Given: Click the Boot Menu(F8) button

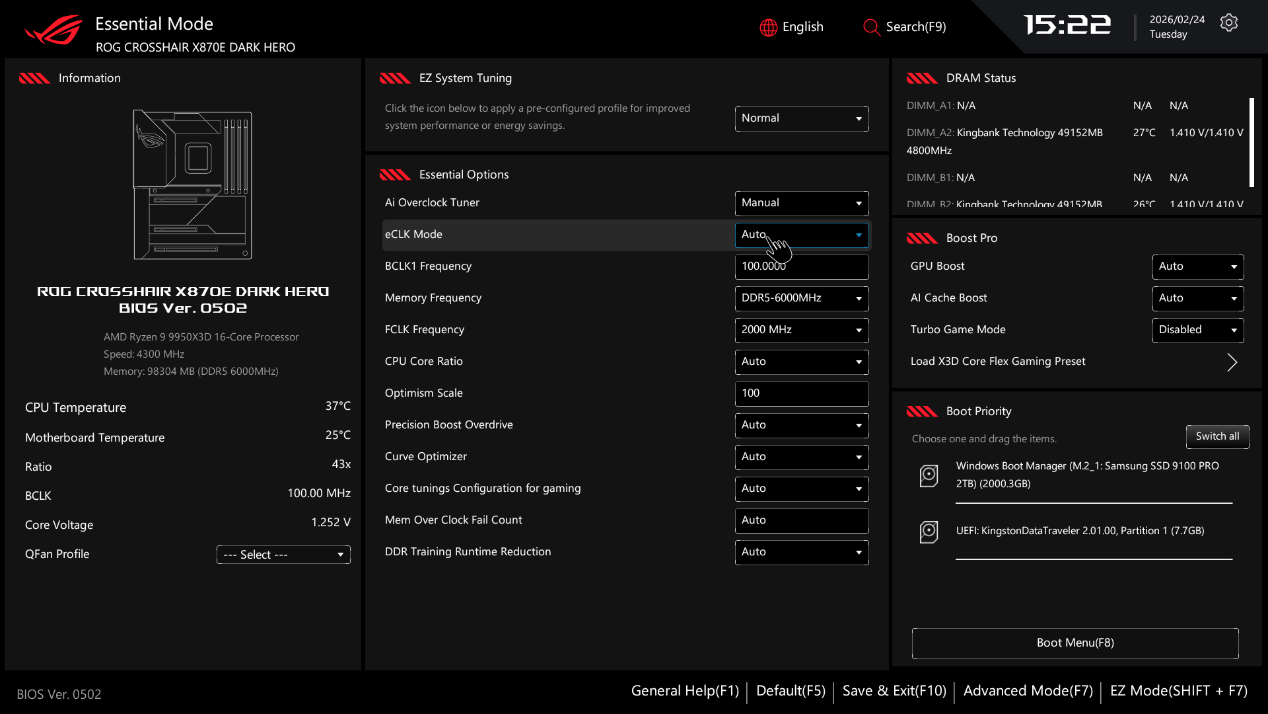Looking at the screenshot, I should click(1075, 643).
